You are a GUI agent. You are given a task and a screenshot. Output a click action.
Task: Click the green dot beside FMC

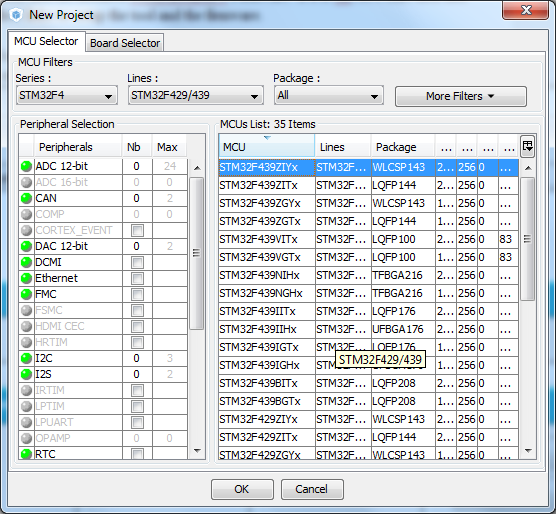tap(26, 294)
